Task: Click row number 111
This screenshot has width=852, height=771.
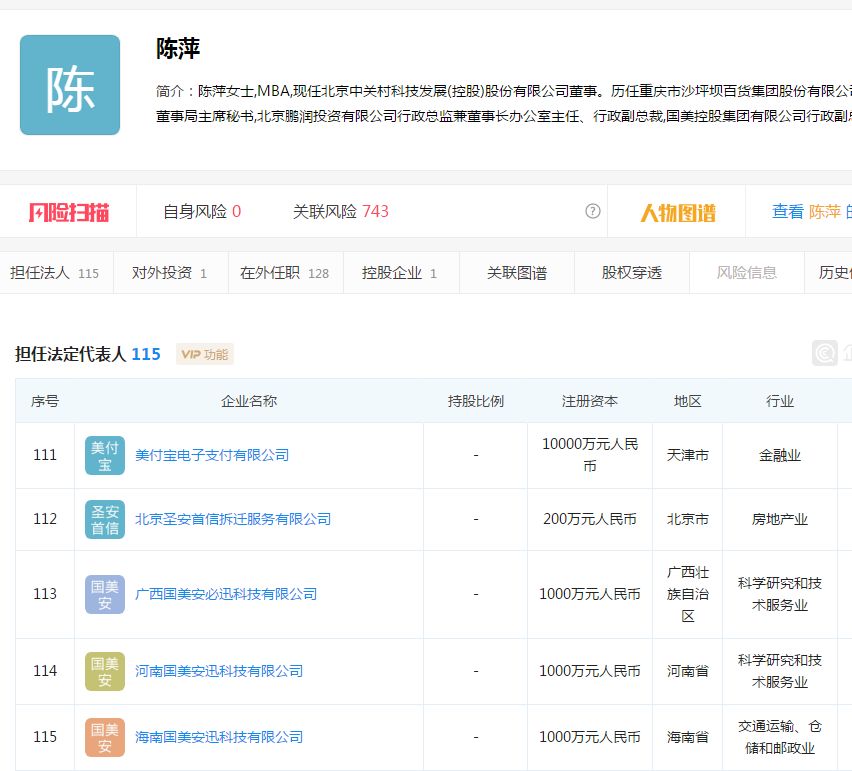Action: click(x=45, y=455)
